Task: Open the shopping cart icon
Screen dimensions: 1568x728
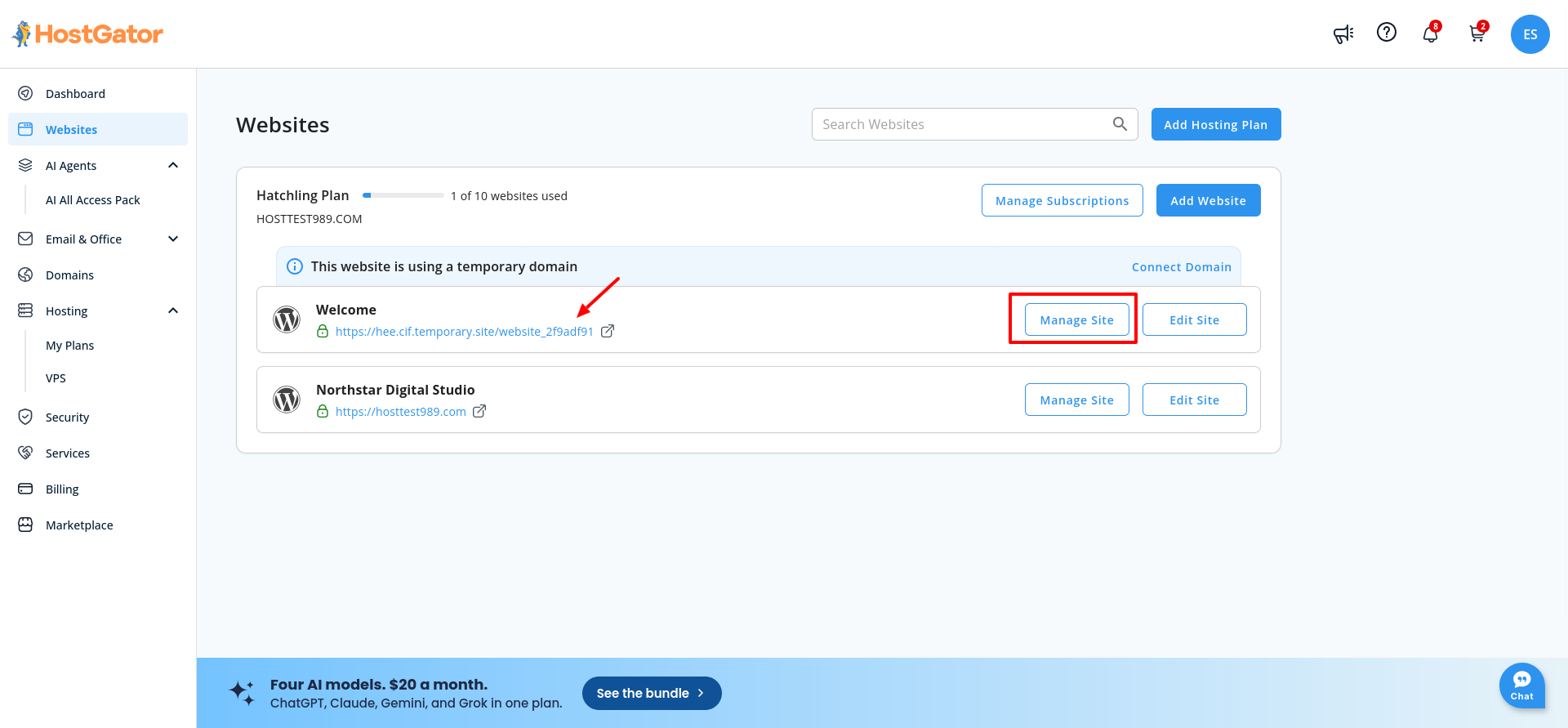Action: [1477, 33]
